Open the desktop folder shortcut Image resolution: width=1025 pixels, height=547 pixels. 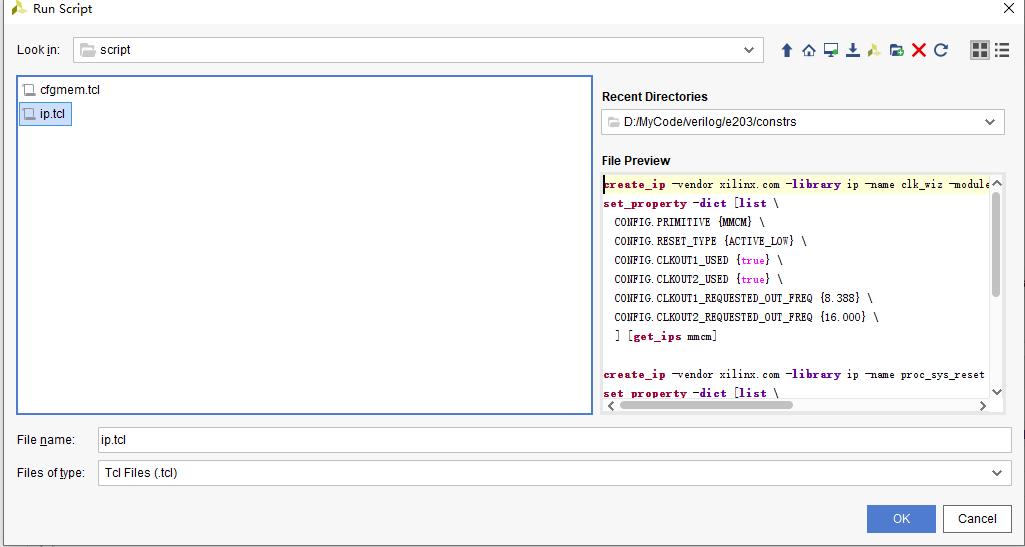[831, 50]
